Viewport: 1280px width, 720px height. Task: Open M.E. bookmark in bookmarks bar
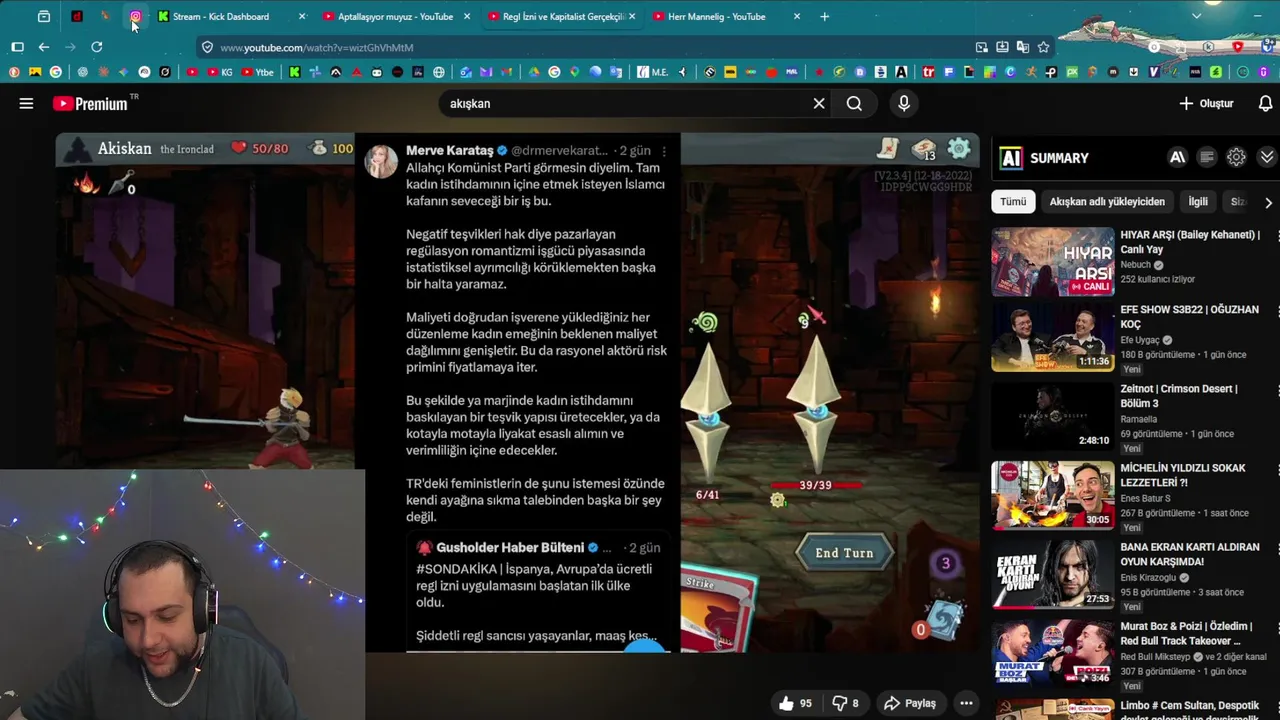(652, 72)
